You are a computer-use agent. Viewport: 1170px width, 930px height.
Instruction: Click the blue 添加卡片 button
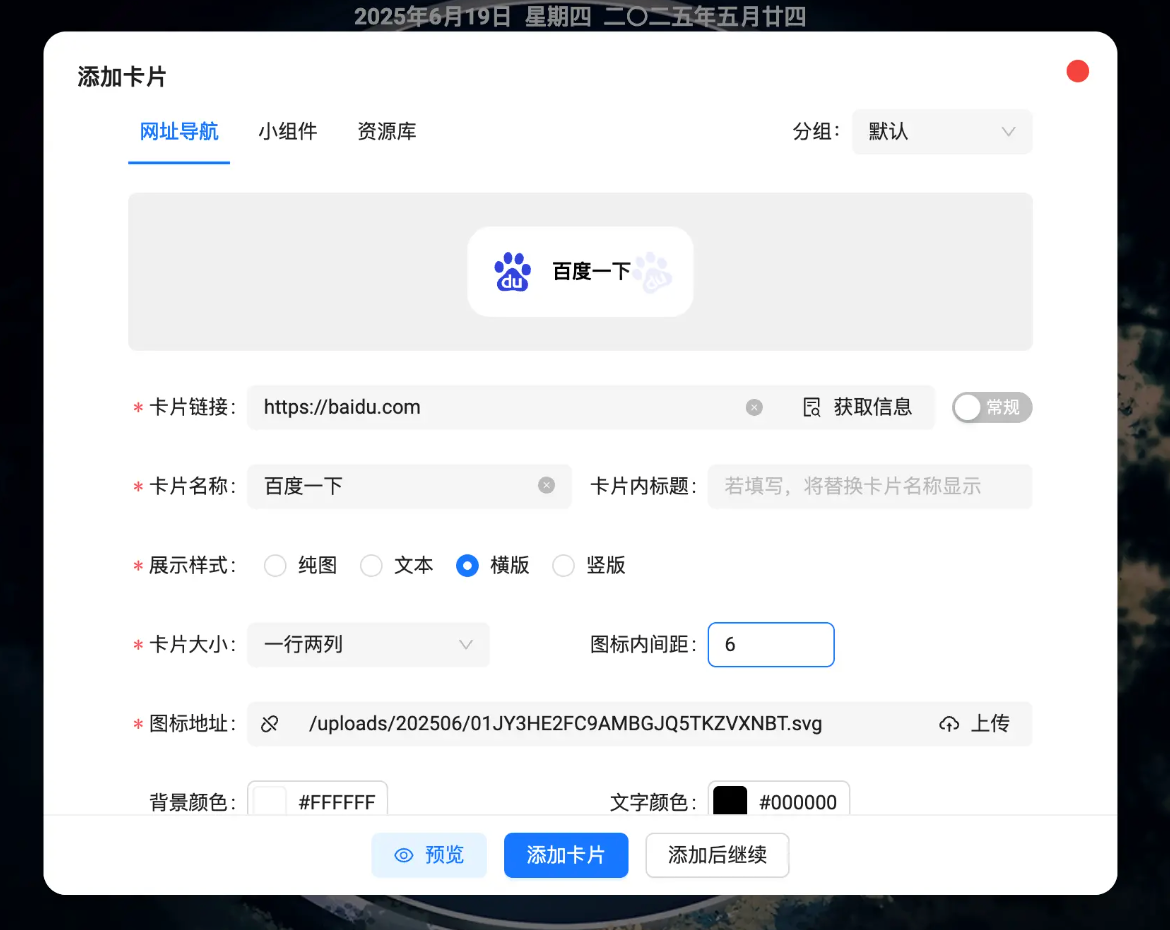coord(566,855)
